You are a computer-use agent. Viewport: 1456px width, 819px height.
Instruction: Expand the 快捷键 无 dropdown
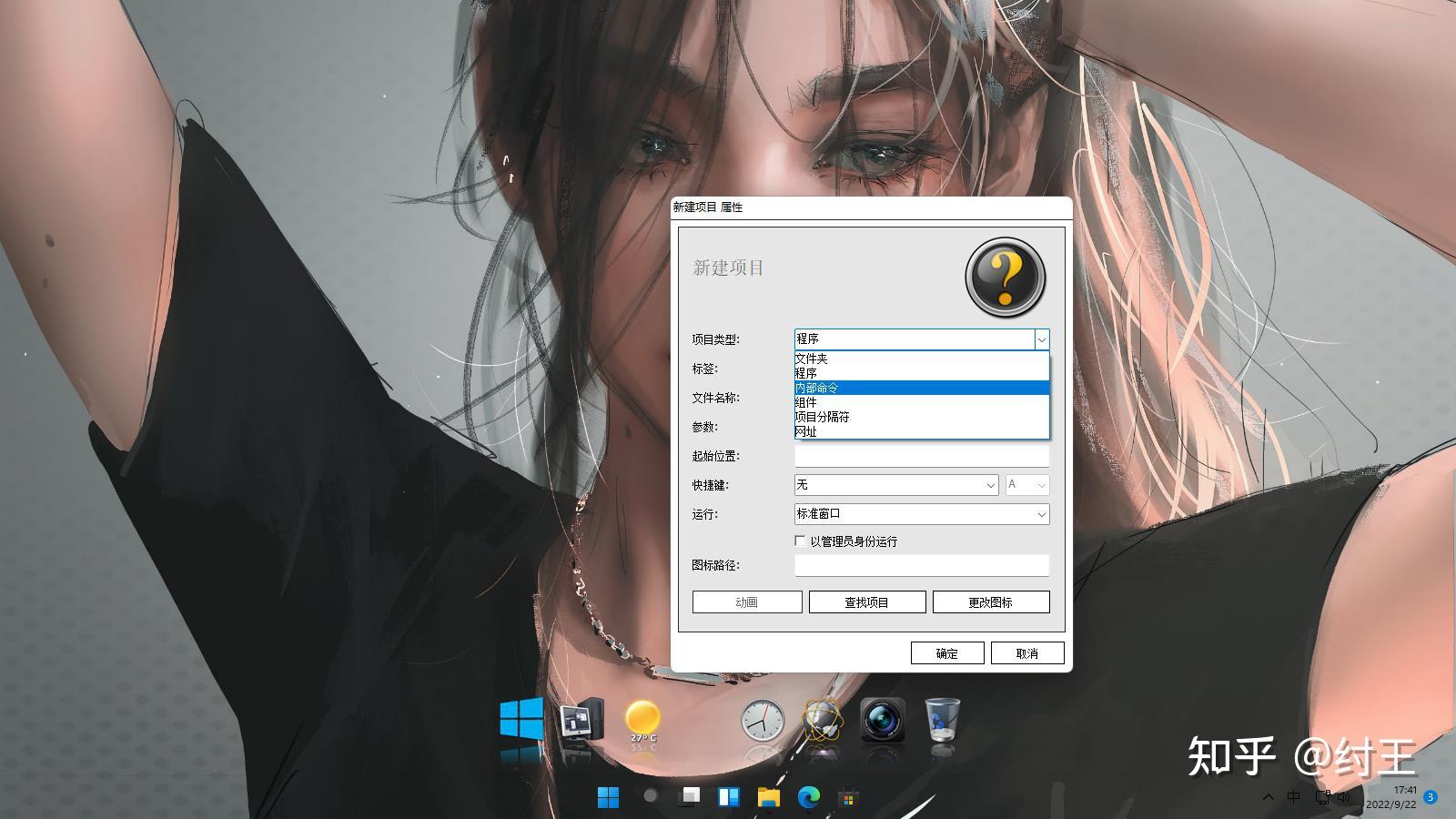[x=896, y=485]
